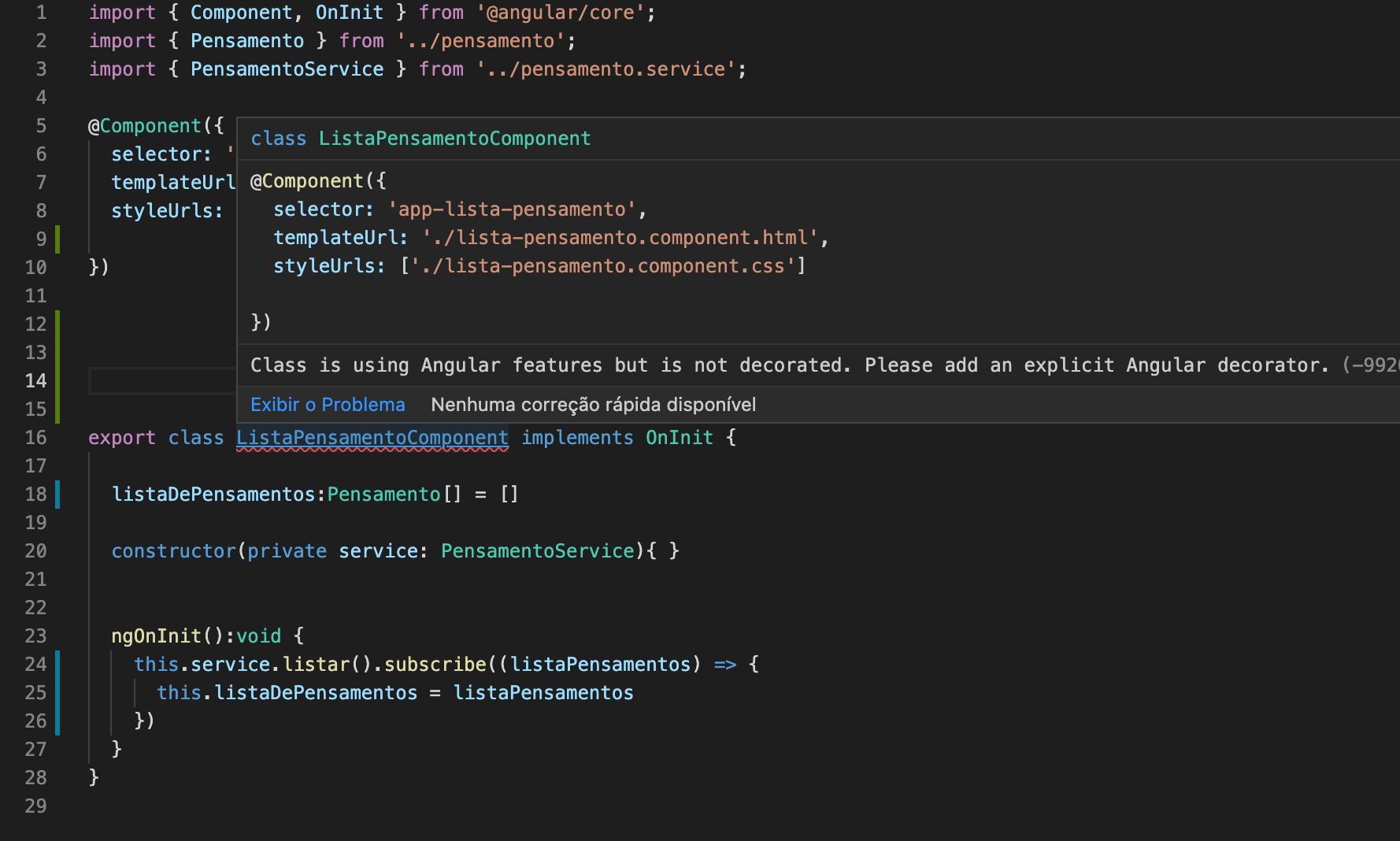
Task: Click './lista-pensamento.component.css' string in hover
Action: point(603,266)
